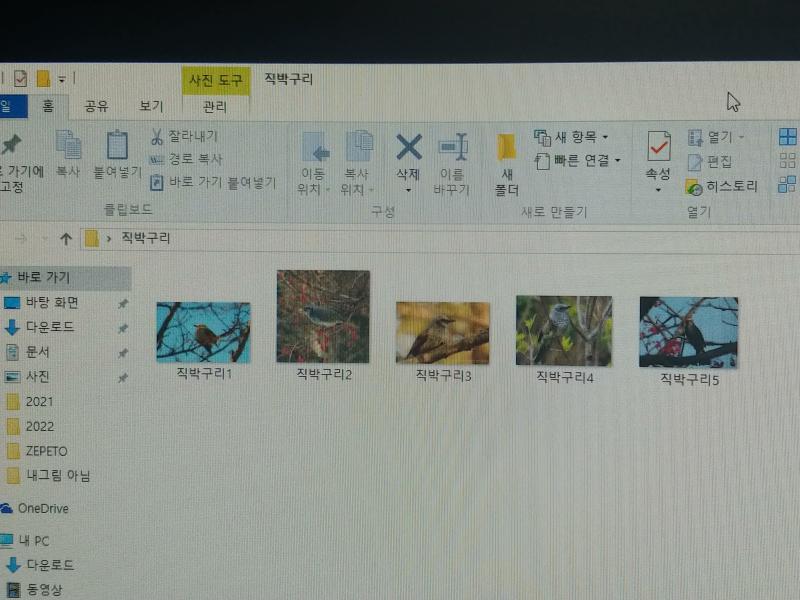Open the quick access toolbar customize dropdown
Screen dimensions: 800x600
point(62,79)
